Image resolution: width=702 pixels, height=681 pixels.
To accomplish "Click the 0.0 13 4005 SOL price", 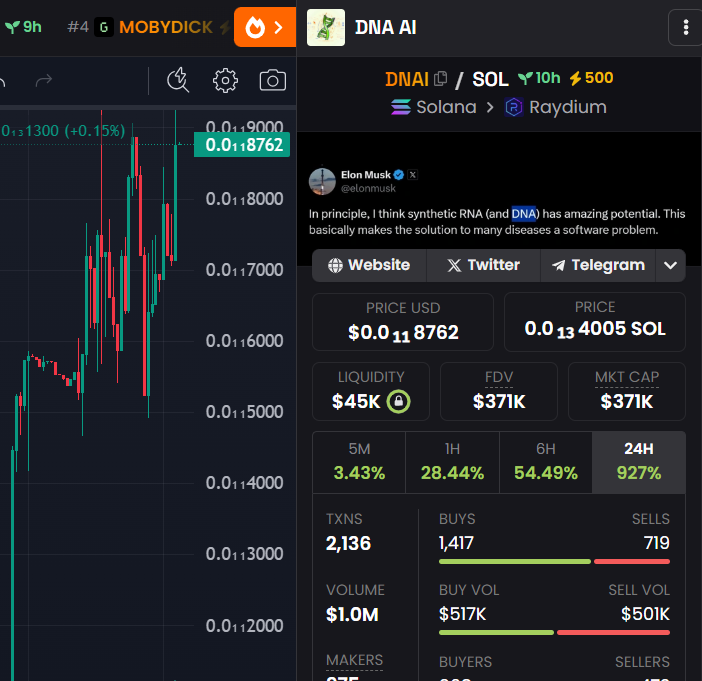I will (x=595, y=329).
